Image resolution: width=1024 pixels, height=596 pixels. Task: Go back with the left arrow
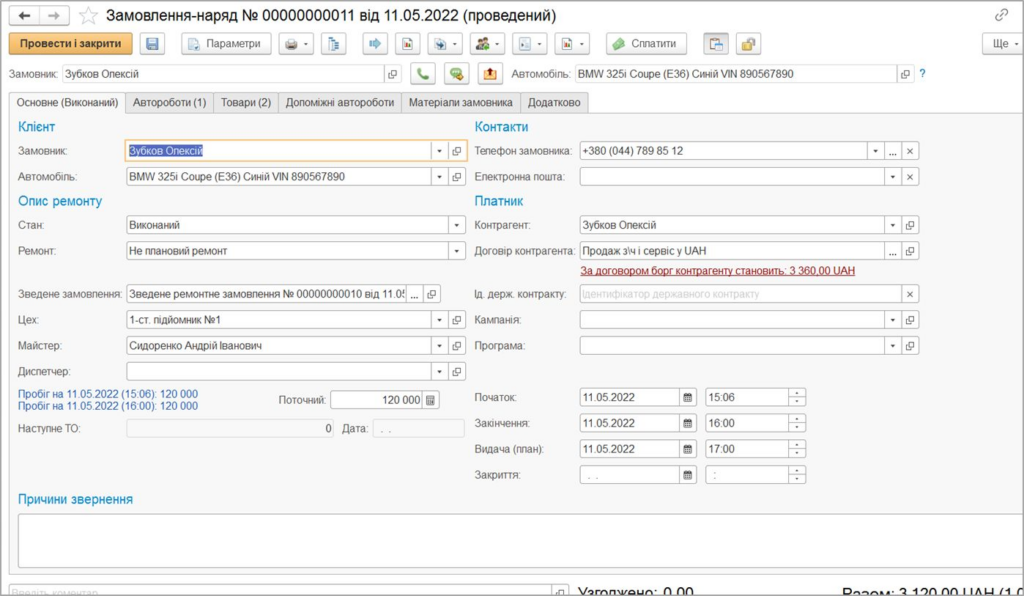tap(24, 15)
